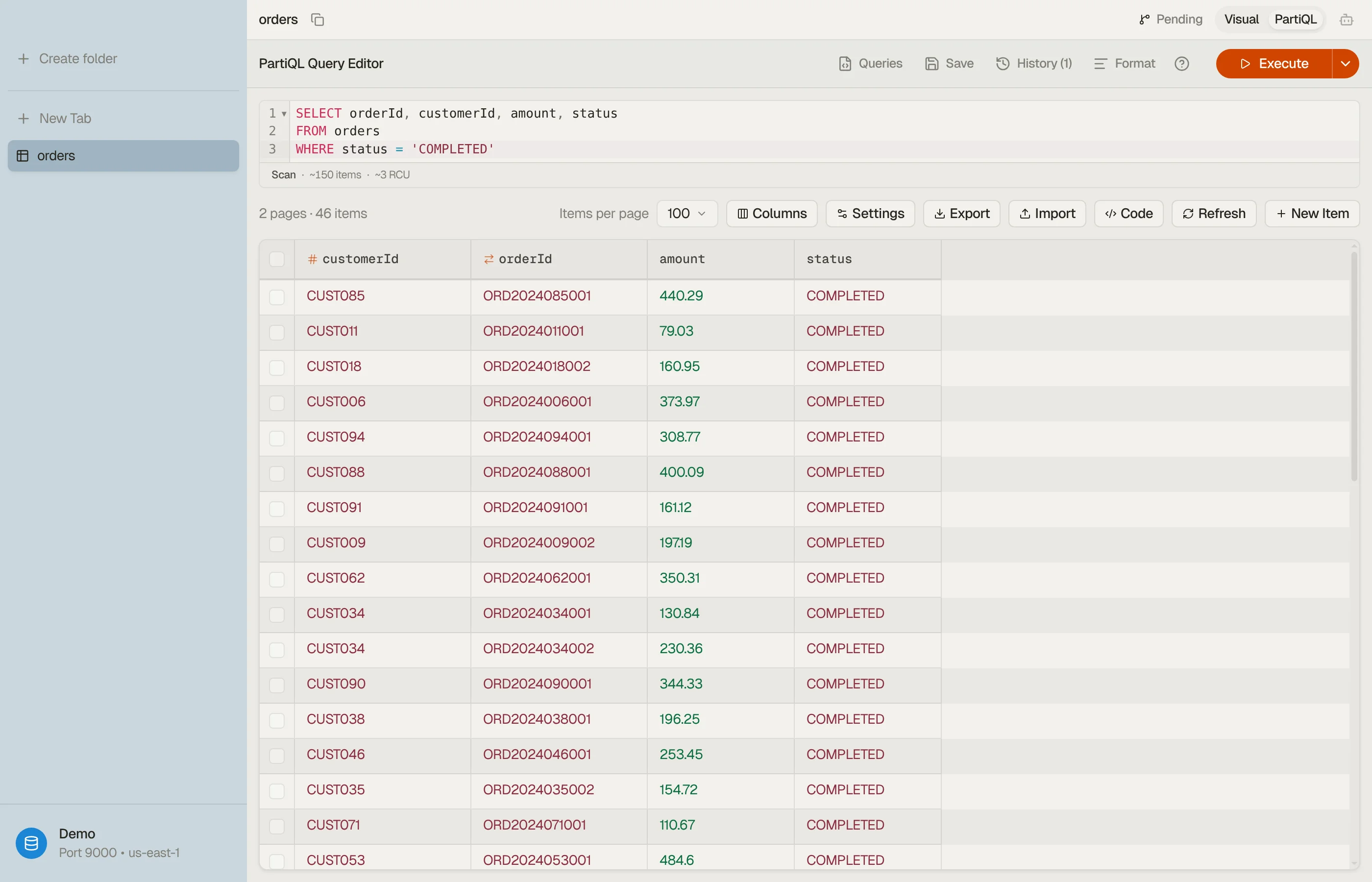Run the query with Execute button

pyautogui.click(x=1274, y=64)
